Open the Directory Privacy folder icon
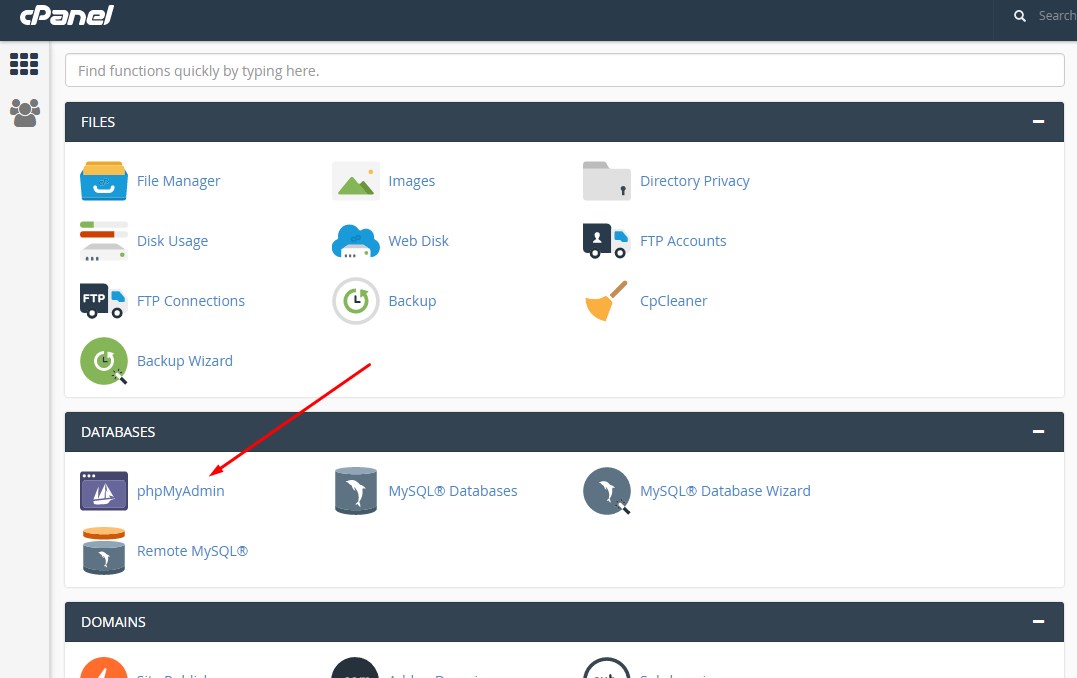Viewport: 1077px width, 678px height. (606, 181)
